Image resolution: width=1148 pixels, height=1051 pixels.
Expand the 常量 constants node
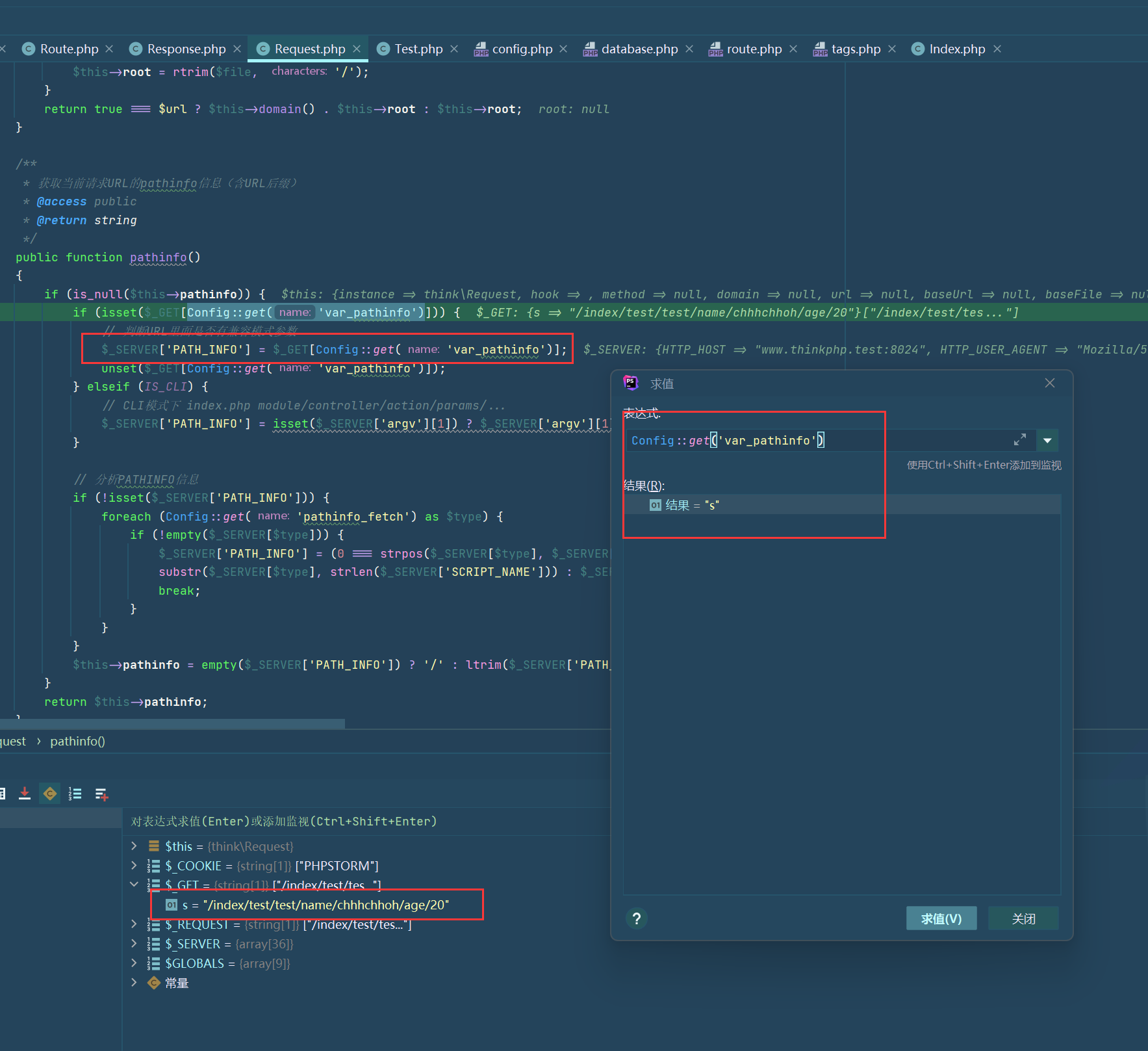click(134, 982)
